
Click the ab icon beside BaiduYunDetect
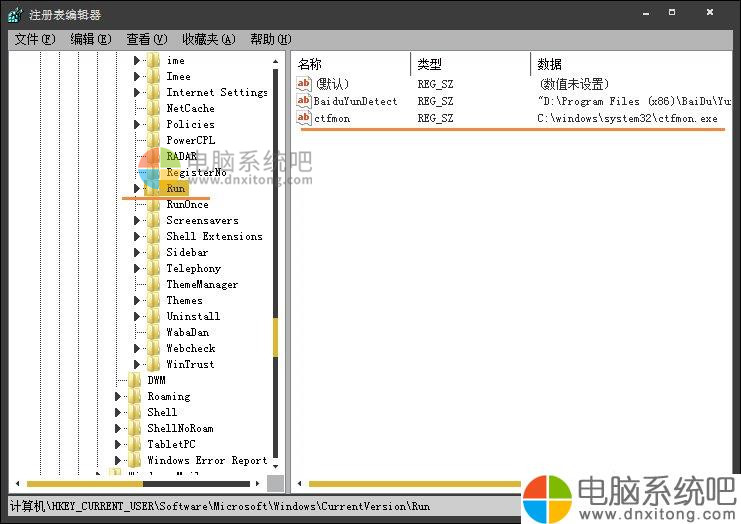(x=305, y=101)
